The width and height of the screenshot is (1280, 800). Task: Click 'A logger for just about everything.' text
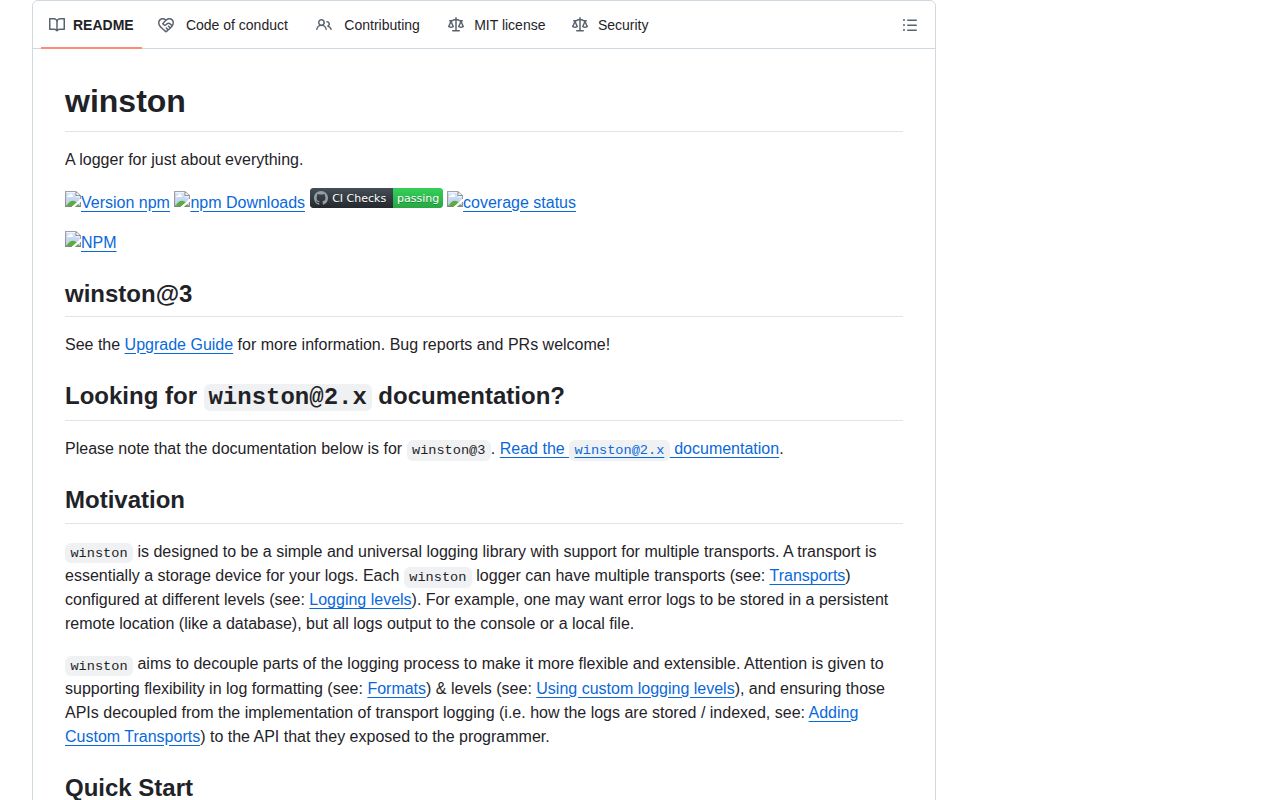[184, 159]
